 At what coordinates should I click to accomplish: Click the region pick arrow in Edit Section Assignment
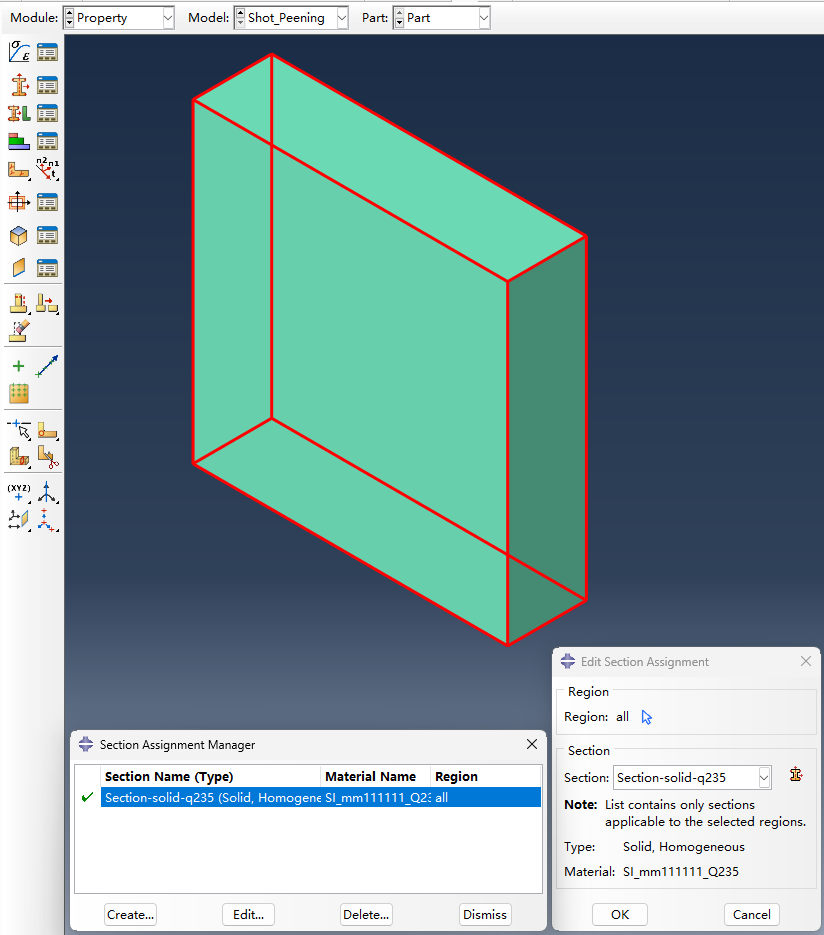click(646, 717)
